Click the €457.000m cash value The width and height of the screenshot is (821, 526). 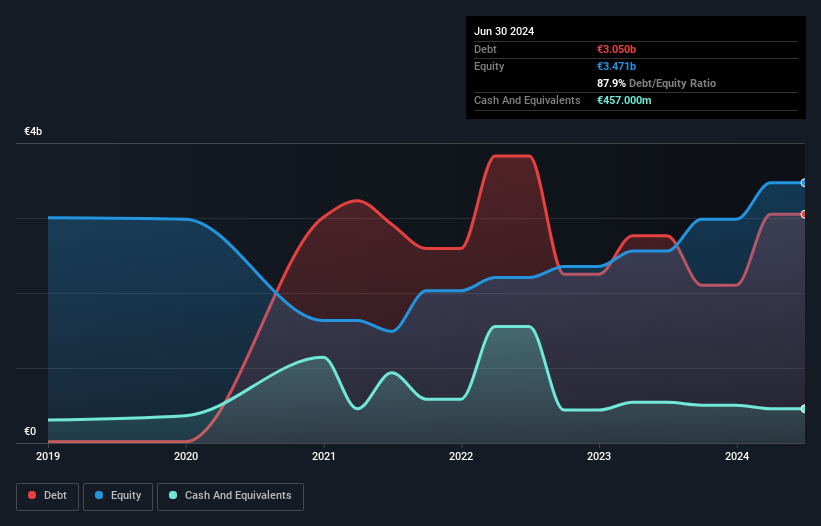click(x=624, y=100)
